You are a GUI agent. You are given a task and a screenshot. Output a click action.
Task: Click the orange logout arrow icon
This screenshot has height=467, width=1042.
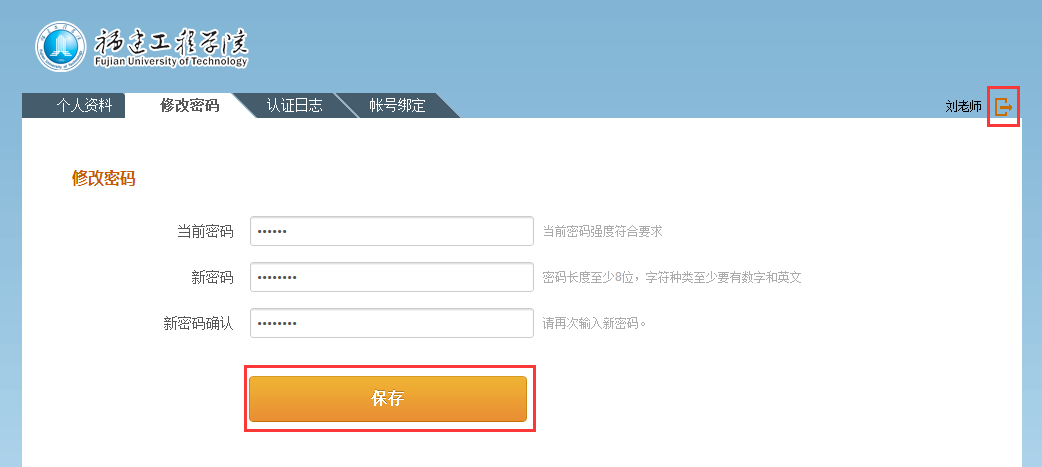point(1003,106)
